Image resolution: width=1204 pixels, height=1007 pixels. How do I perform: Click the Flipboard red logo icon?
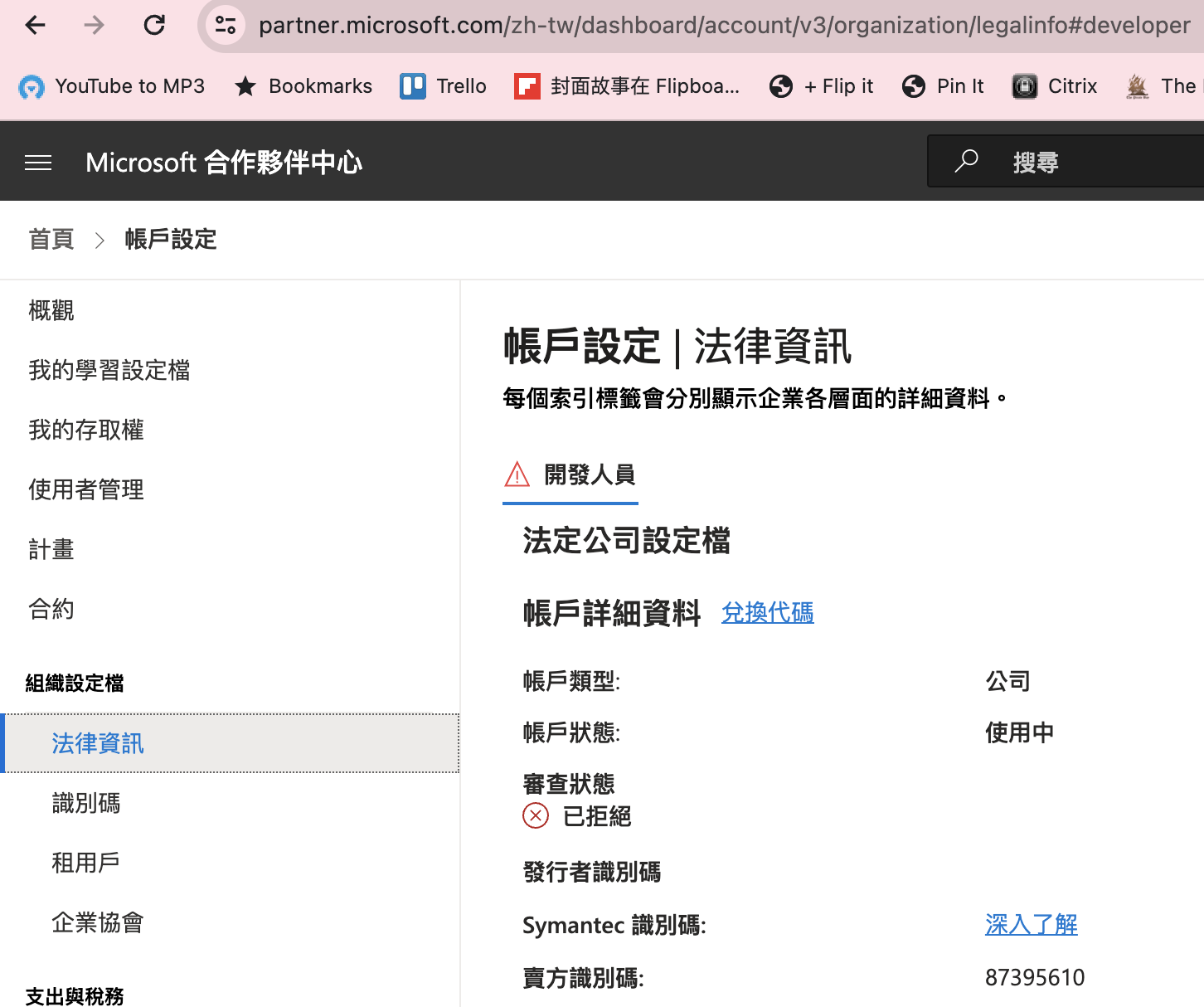click(527, 86)
